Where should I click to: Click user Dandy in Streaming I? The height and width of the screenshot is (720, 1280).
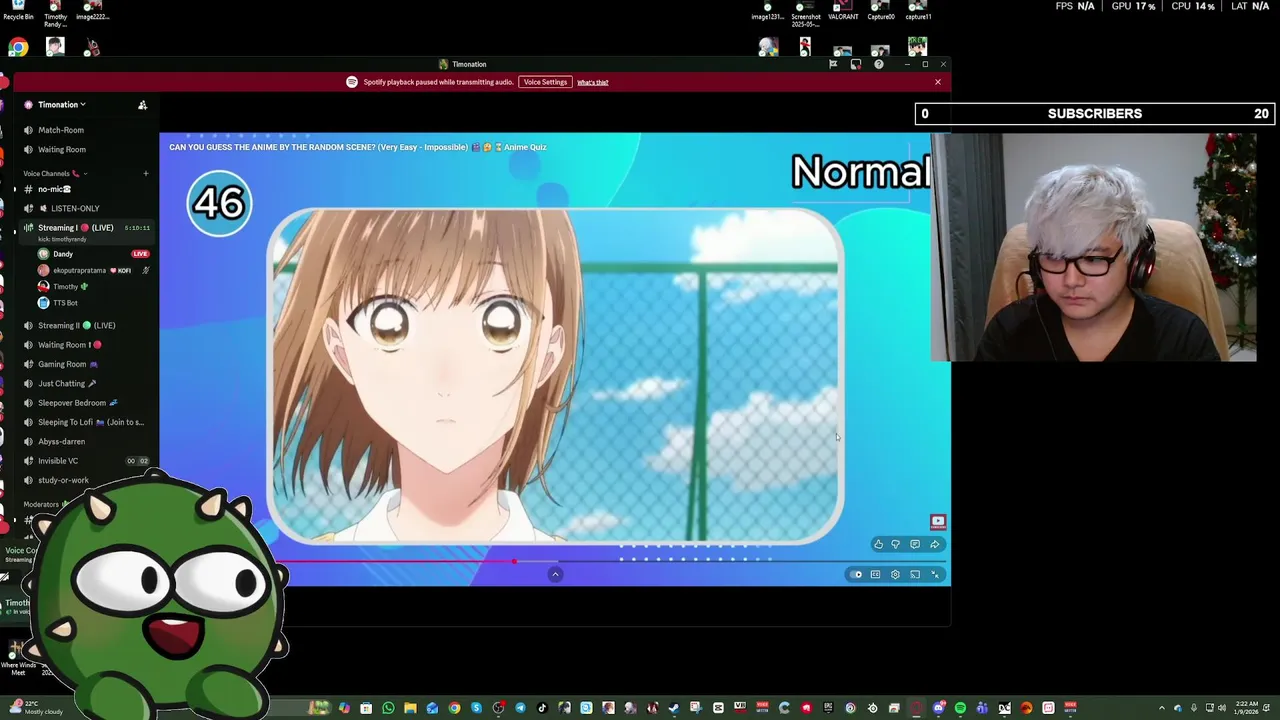coord(63,254)
